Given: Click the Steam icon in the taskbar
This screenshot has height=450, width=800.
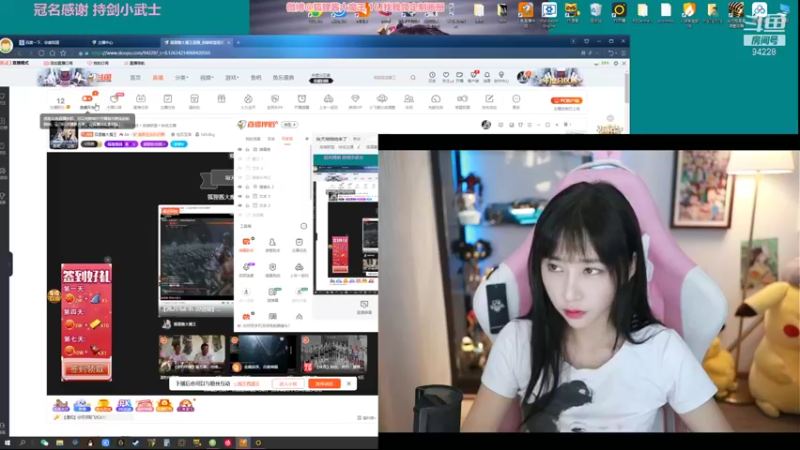Looking at the screenshot, I should point(136,443).
